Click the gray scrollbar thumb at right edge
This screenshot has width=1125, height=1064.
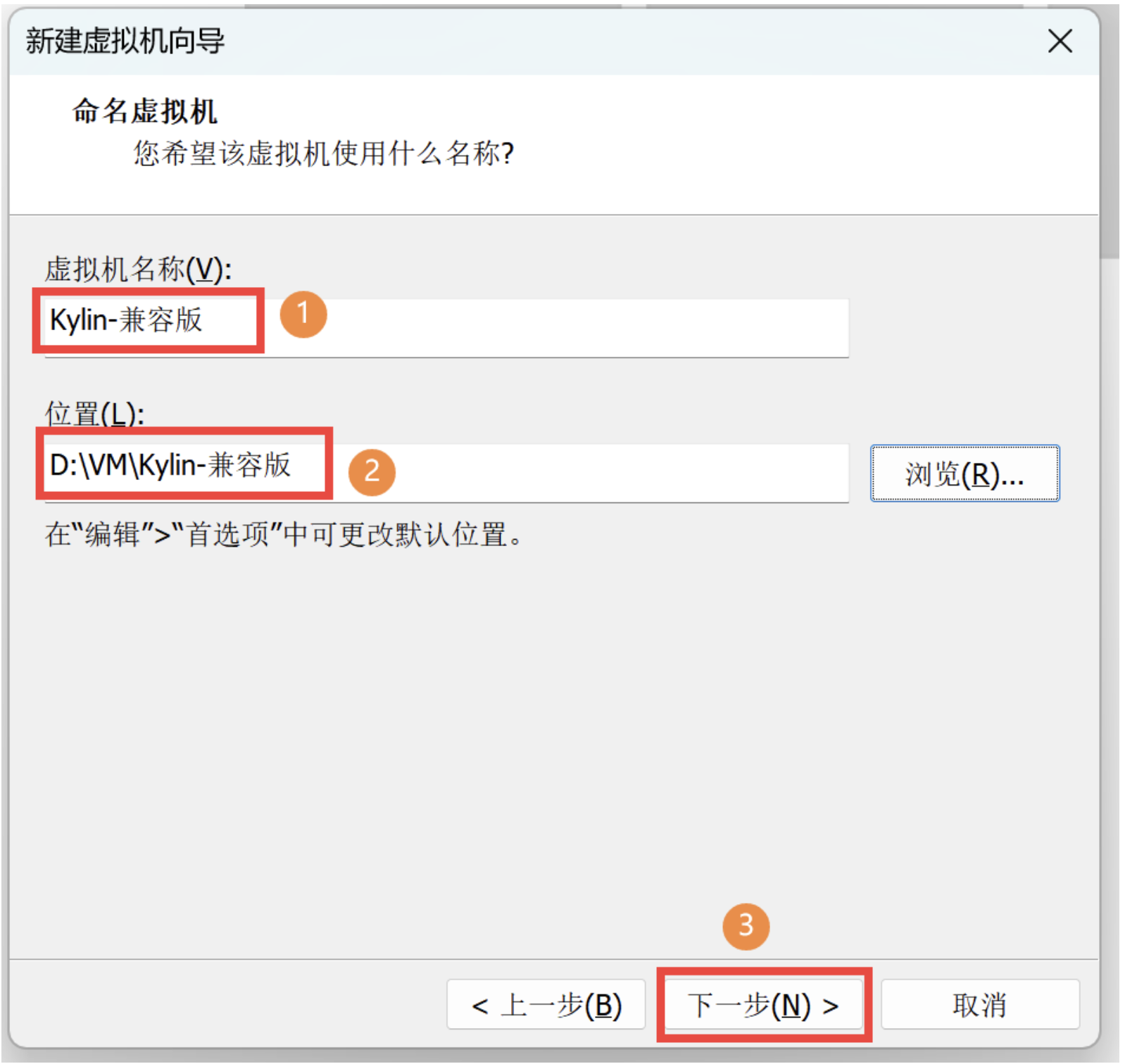[x=1110, y=132]
